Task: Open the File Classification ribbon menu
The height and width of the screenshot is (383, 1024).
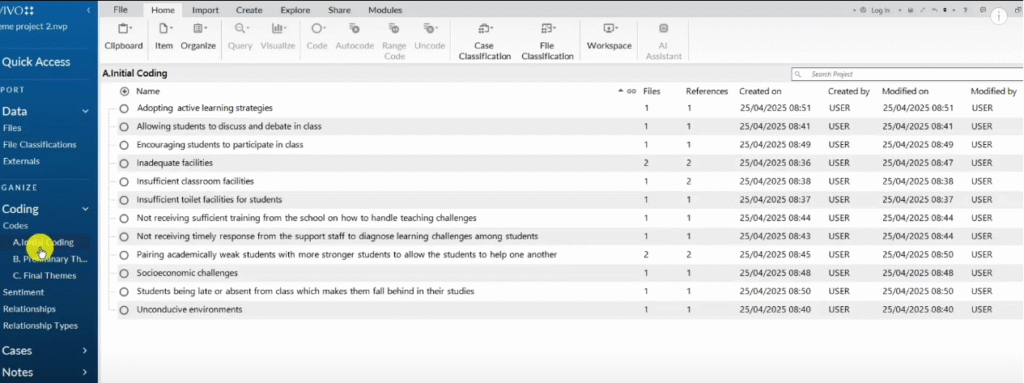Action: coord(547,42)
